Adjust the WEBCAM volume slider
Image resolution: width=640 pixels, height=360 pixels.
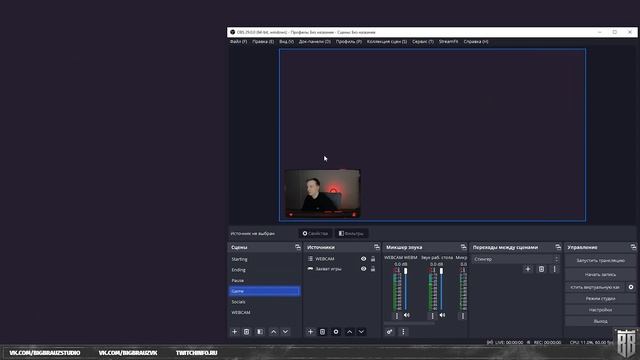click(x=405, y=289)
